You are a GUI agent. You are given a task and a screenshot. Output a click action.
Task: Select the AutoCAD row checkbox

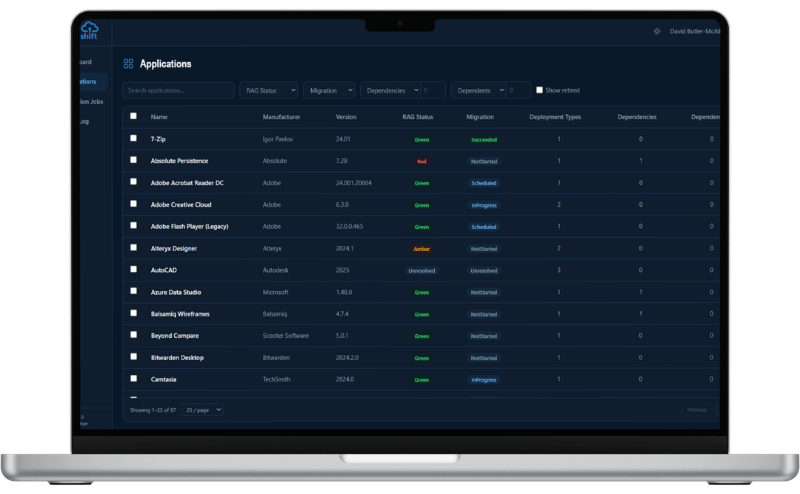point(134,269)
